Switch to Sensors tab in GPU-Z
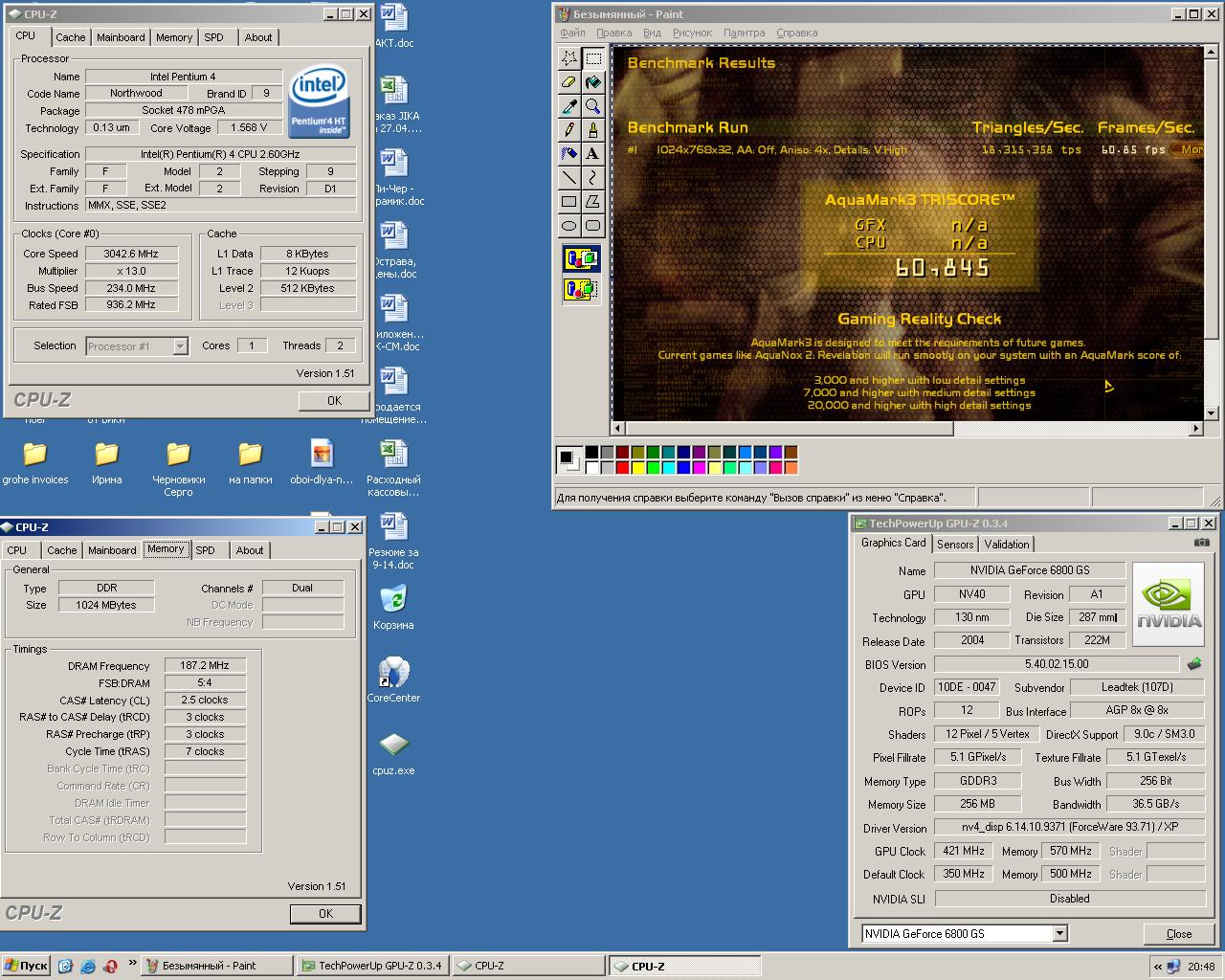1225x980 pixels. [x=955, y=544]
